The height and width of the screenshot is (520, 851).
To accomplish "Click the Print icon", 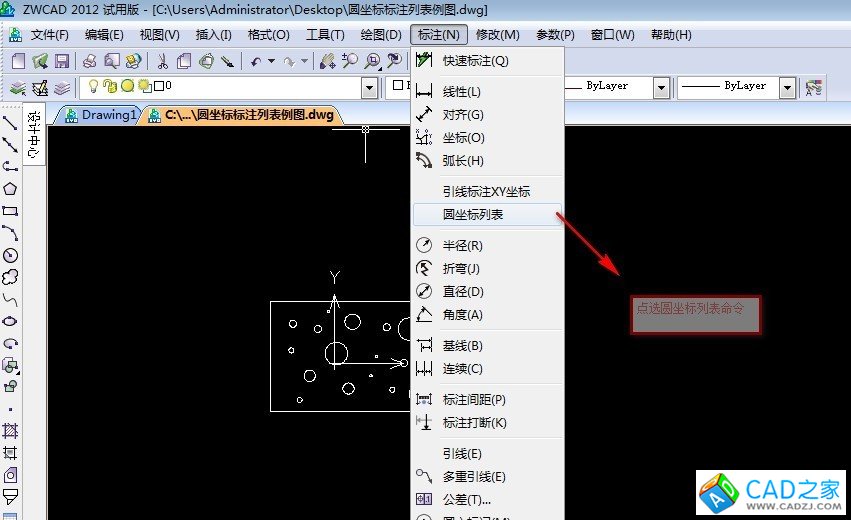I will tap(90, 61).
